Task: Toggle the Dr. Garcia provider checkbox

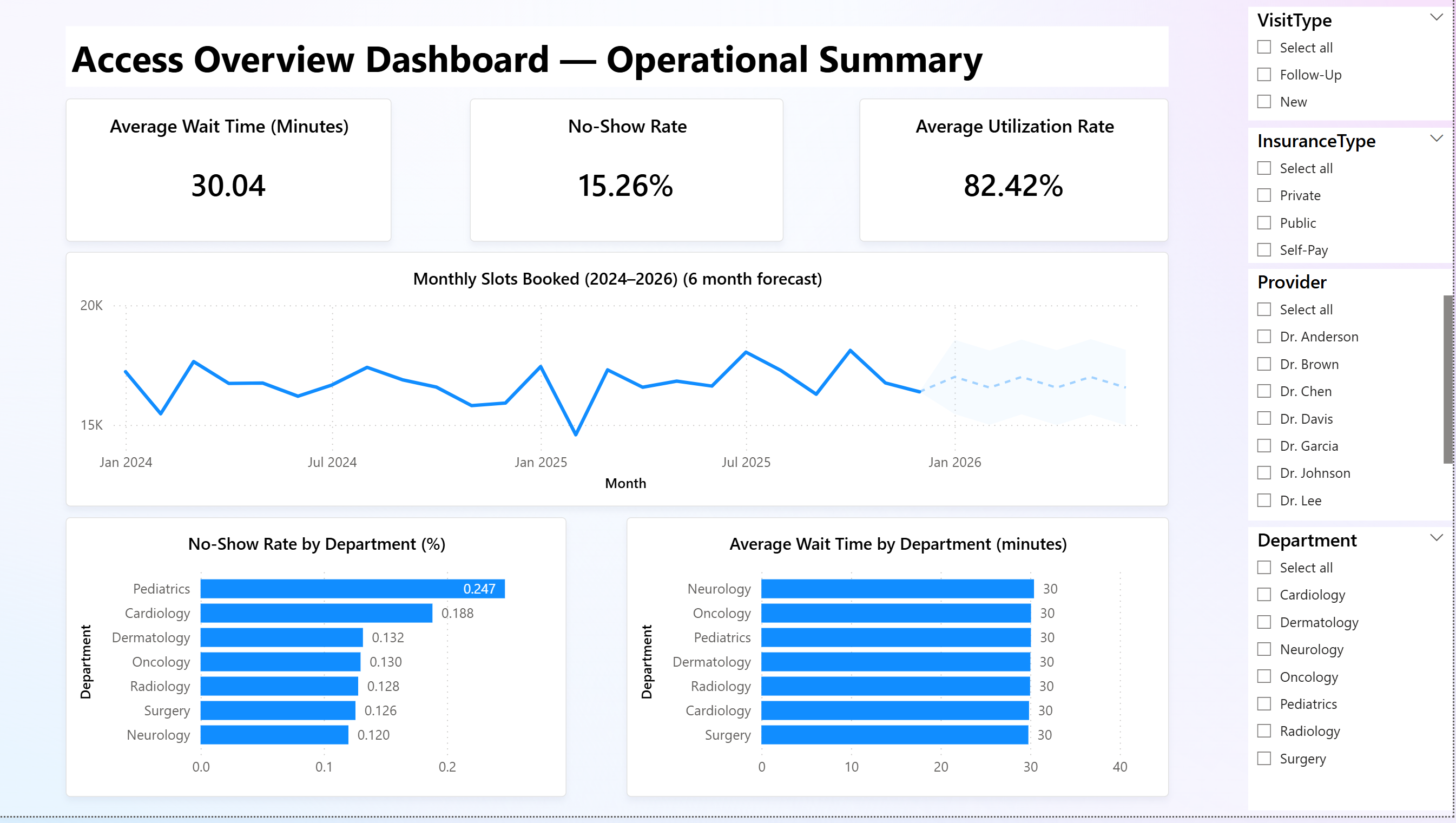Action: [x=1264, y=446]
